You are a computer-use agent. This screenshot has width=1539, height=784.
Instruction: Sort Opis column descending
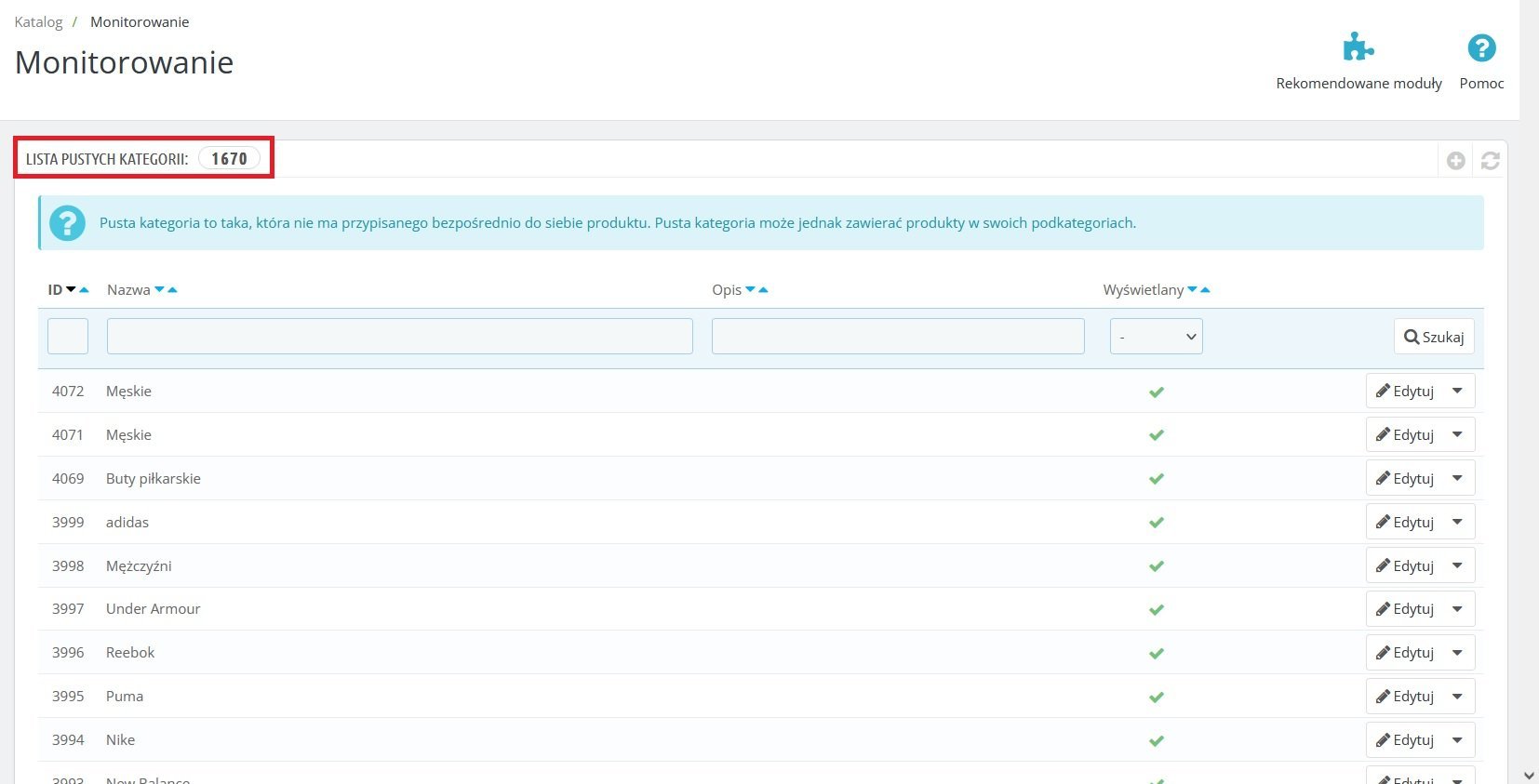750,289
